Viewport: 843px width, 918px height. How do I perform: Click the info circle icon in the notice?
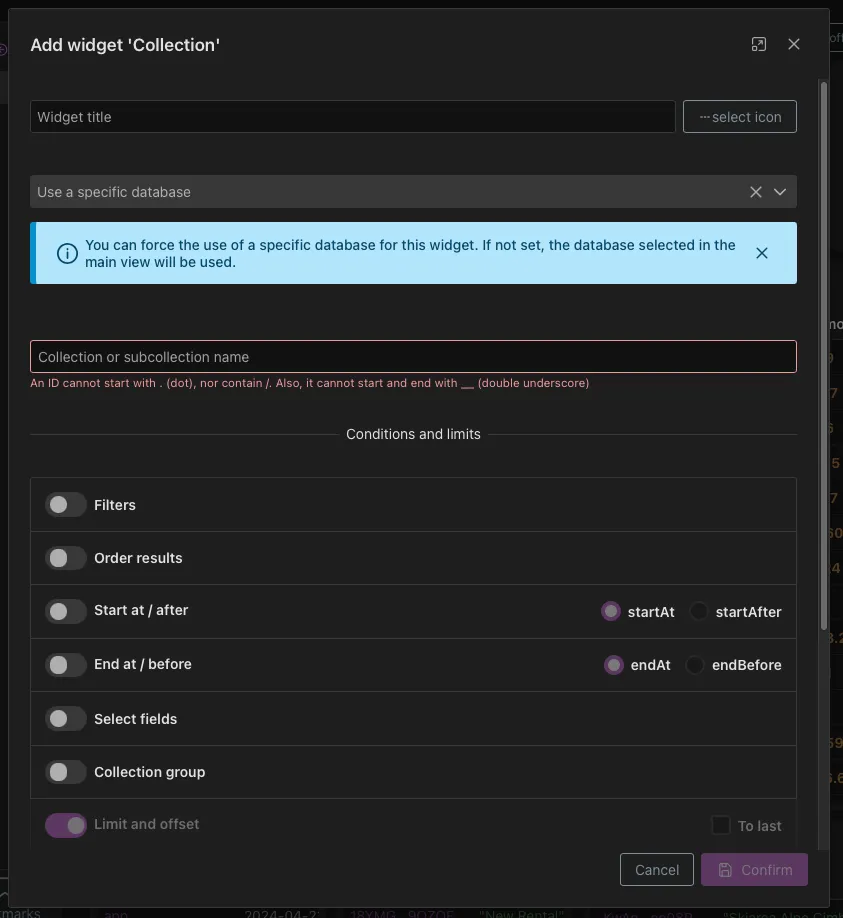tap(67, 252)
